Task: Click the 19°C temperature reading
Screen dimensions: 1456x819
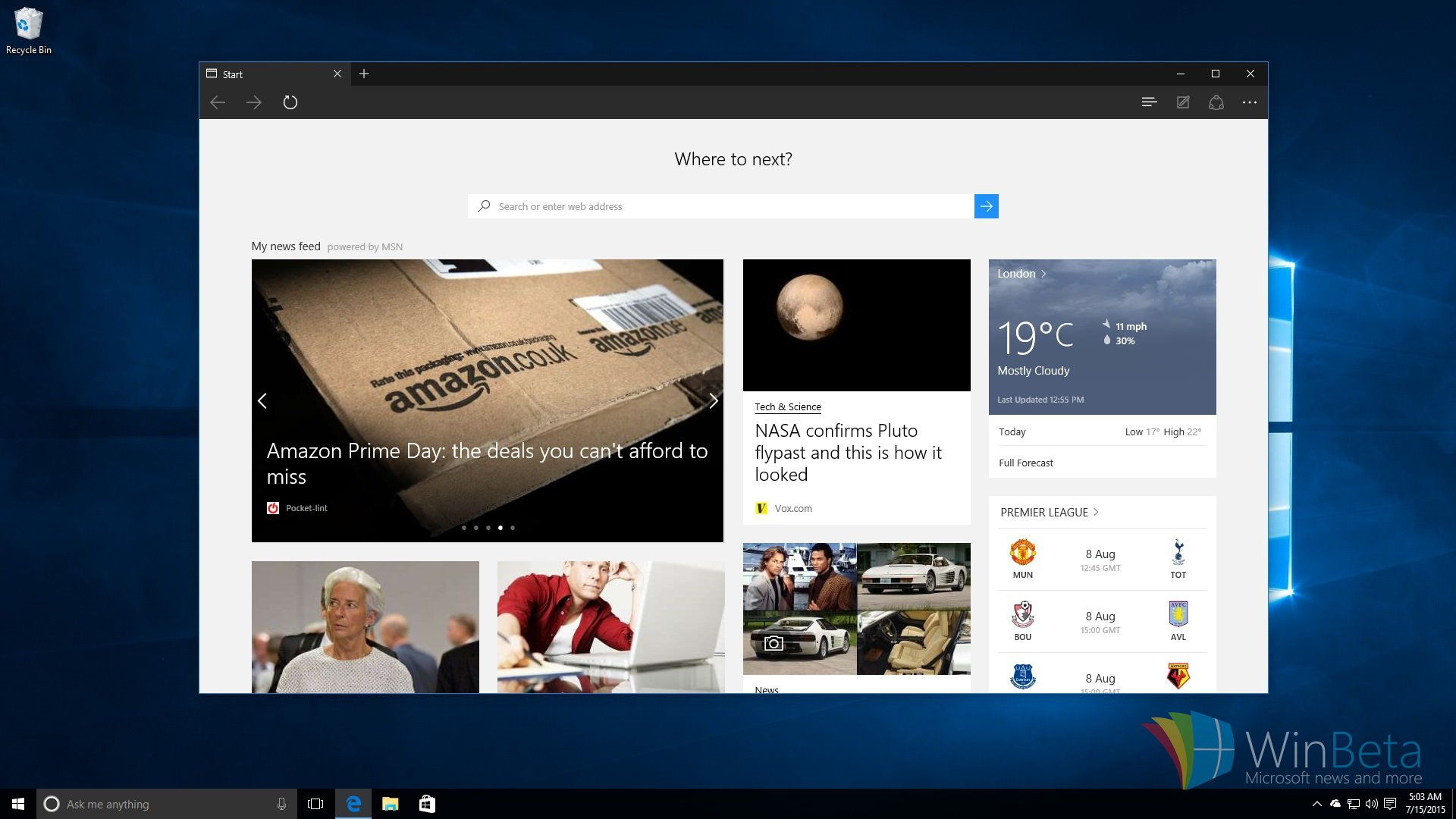Action: click(x=1035, y=337)
